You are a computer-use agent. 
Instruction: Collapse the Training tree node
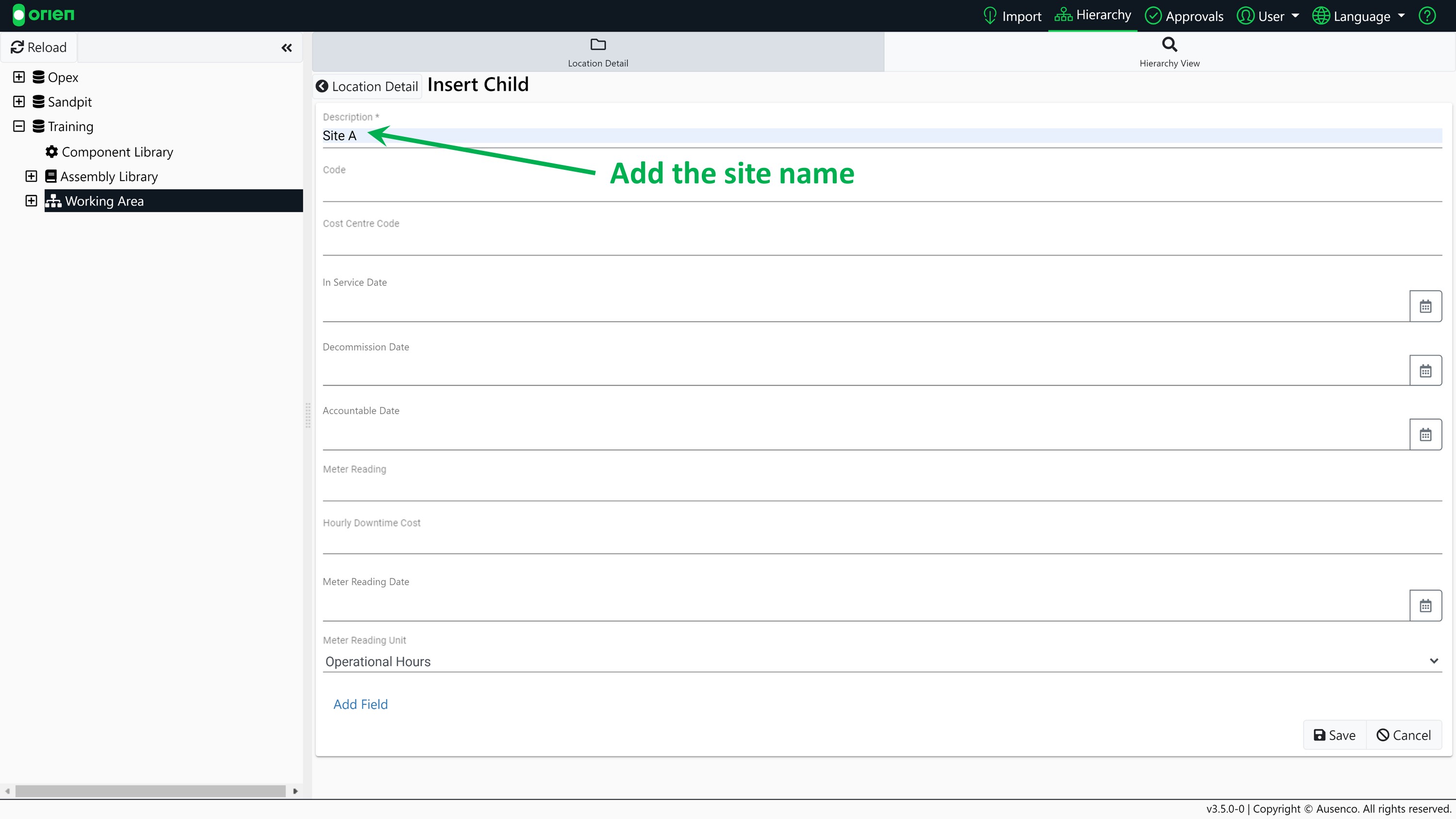pyautogui.click(x=18, y=126)
